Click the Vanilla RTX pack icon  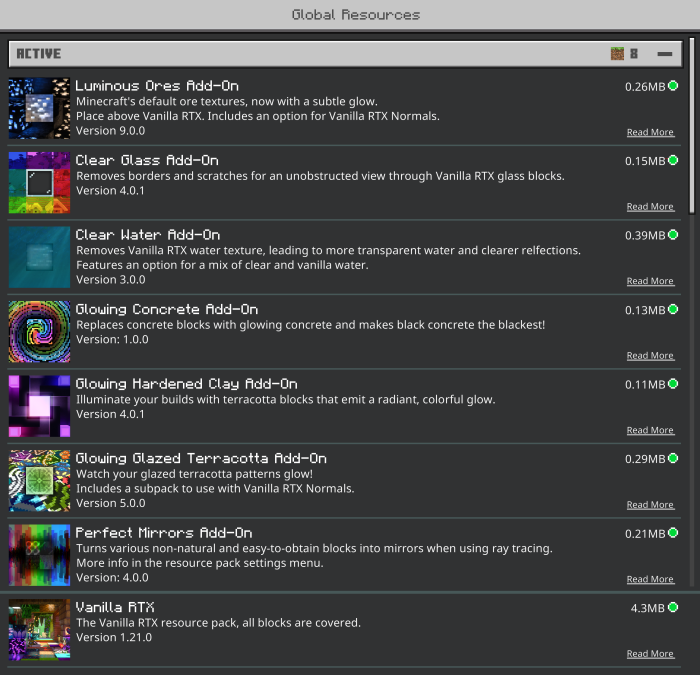(x=39, y=629)
